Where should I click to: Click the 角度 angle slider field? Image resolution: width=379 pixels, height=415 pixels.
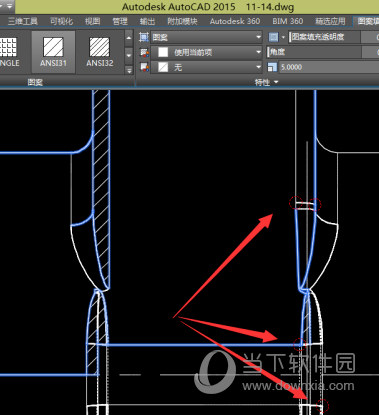click(x=314, y=52)
